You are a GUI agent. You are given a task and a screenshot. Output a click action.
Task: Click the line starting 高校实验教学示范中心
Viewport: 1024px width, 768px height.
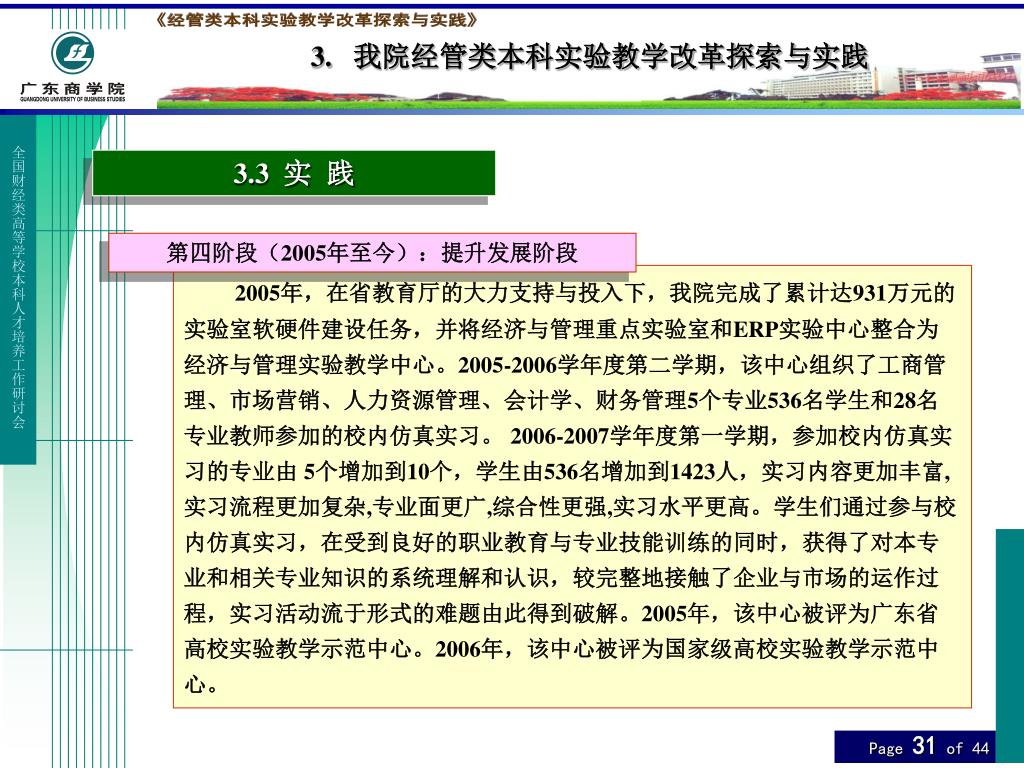[562, 648]
